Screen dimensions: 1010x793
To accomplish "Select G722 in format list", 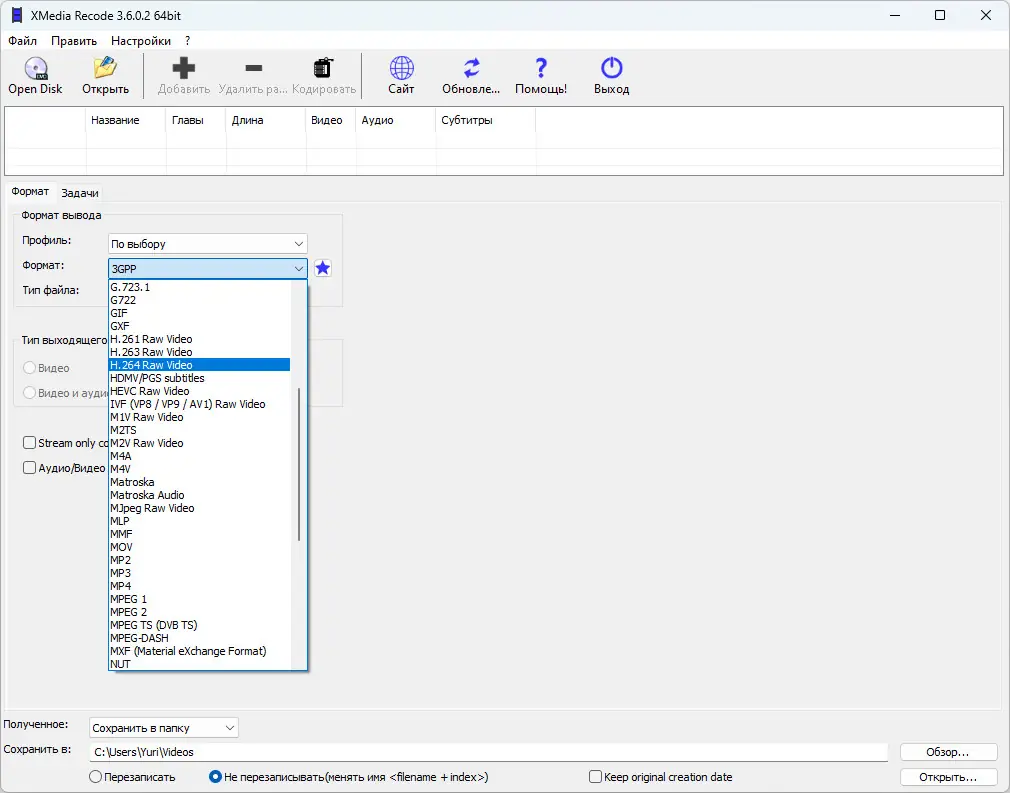I will [x=200, y=300].
